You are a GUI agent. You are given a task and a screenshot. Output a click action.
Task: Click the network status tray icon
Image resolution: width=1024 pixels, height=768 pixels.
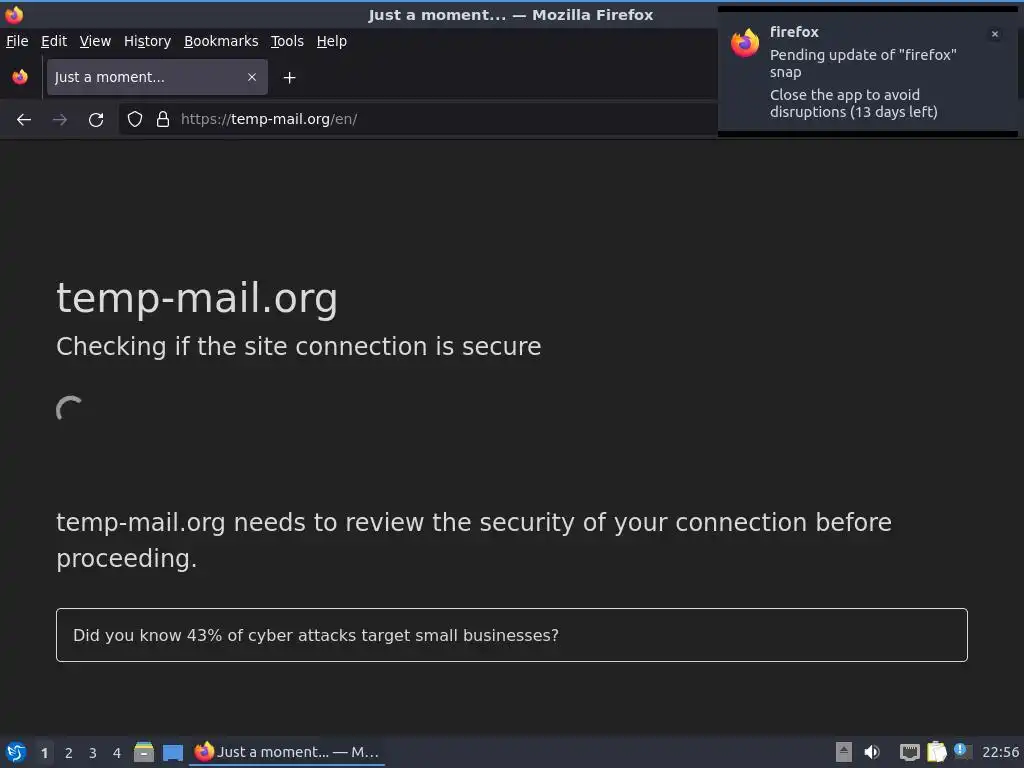pos(909,752)
